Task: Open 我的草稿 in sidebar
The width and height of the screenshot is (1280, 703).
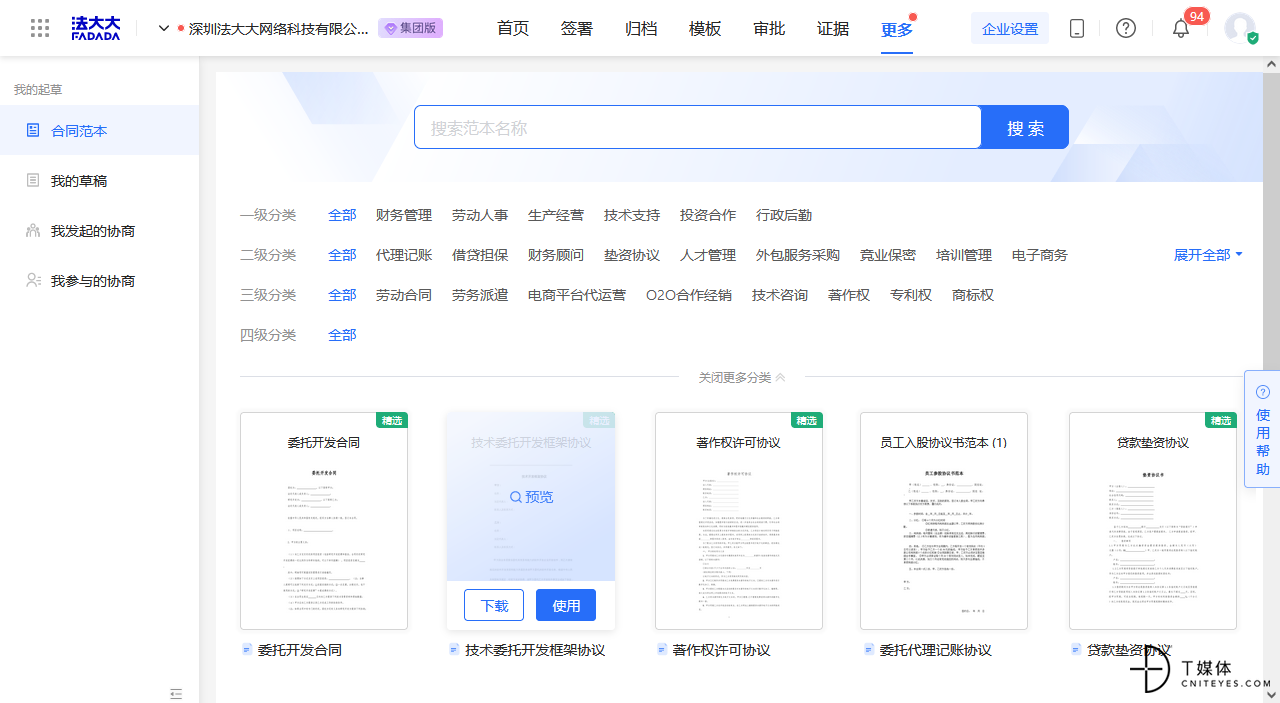Action: (99, 181)
